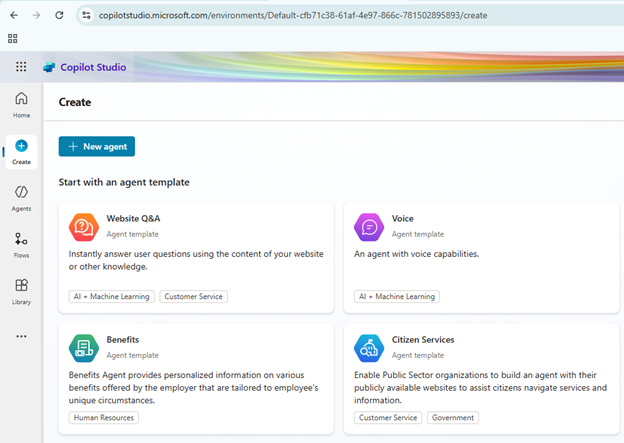
Task: Click Benefits Agent description text
Action: 193,388
